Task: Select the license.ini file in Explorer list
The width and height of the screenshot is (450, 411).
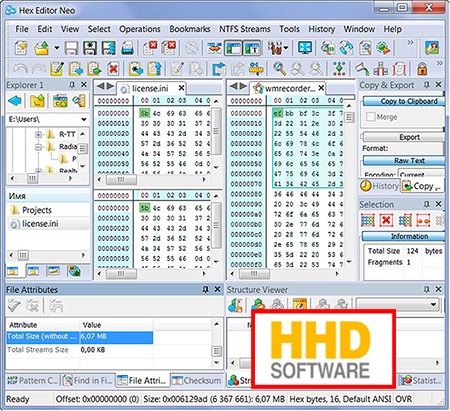Action: [x=48, y=224]
